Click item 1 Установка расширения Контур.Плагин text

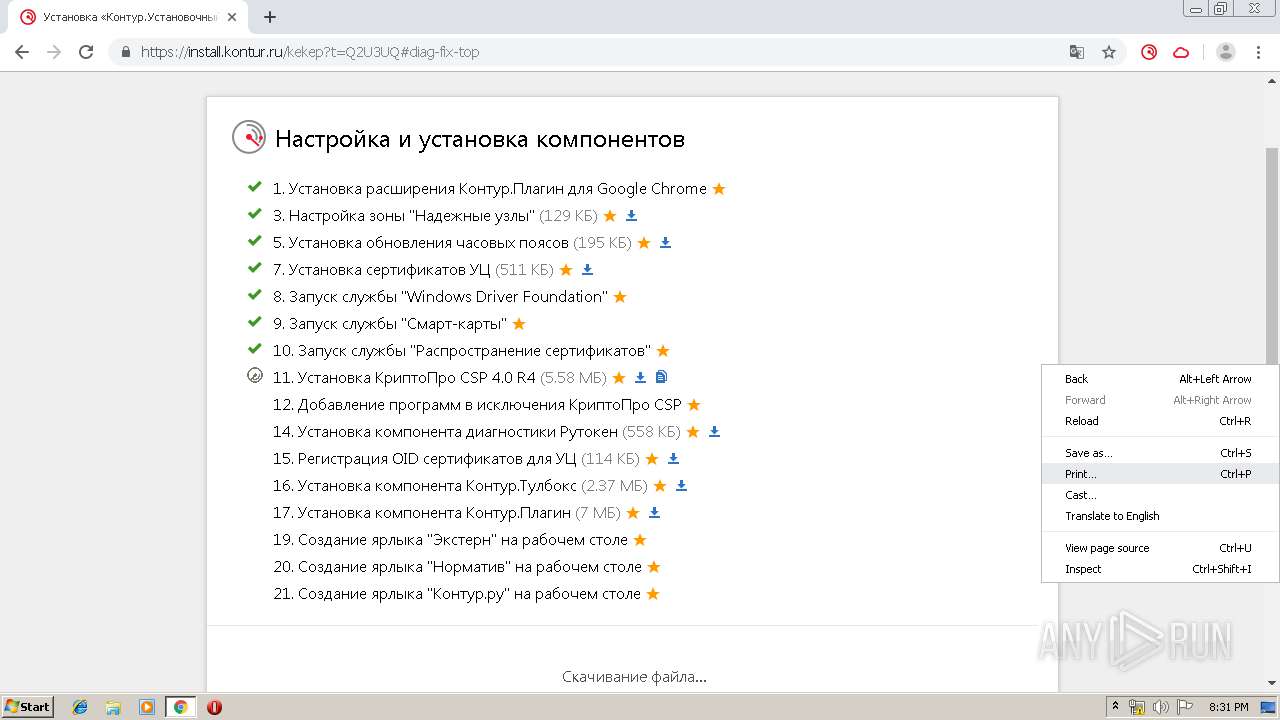point(490,189)
